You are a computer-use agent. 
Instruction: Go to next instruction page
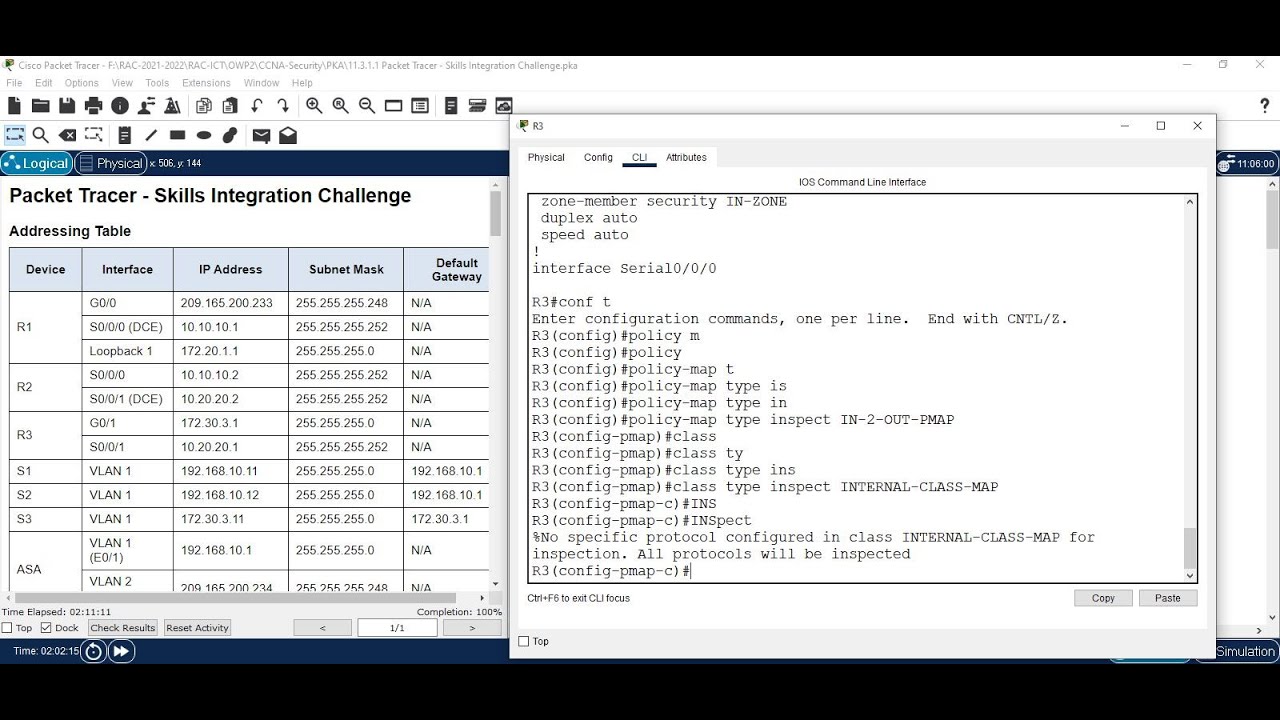coord(472,628)
